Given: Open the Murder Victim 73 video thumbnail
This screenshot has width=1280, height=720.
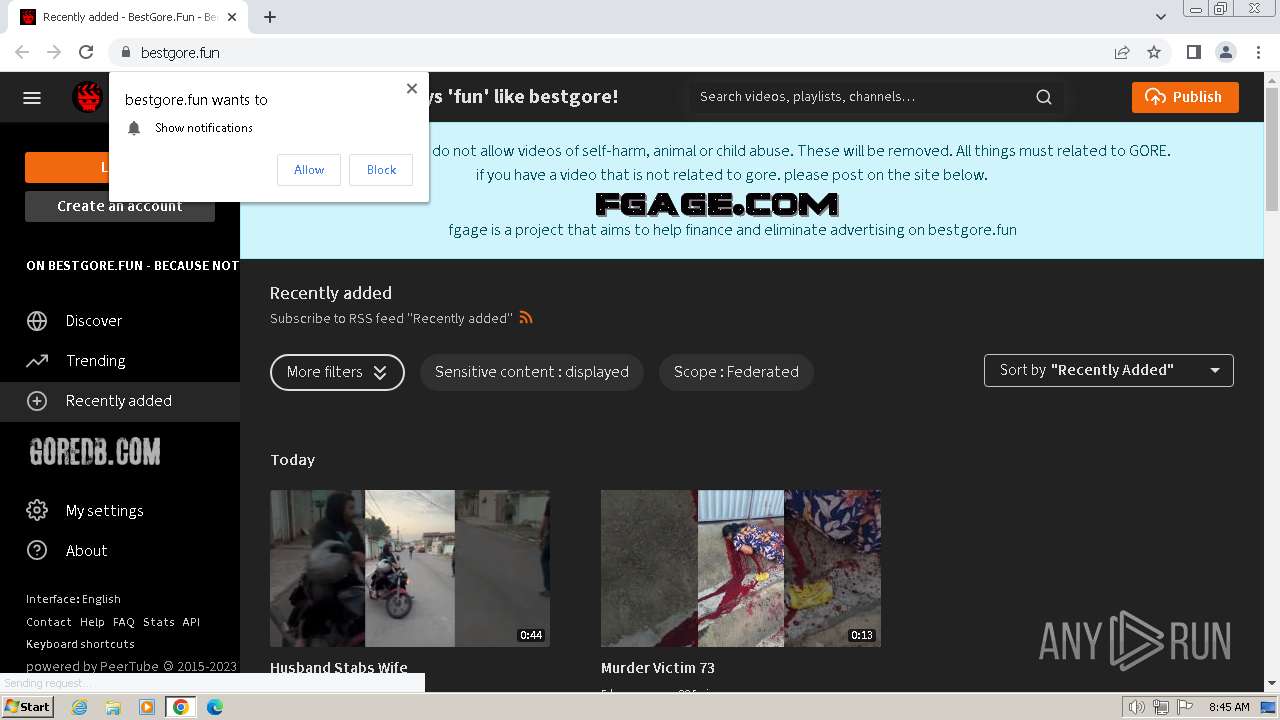Looking at the screenshot, I should click(x=741, y=568).
